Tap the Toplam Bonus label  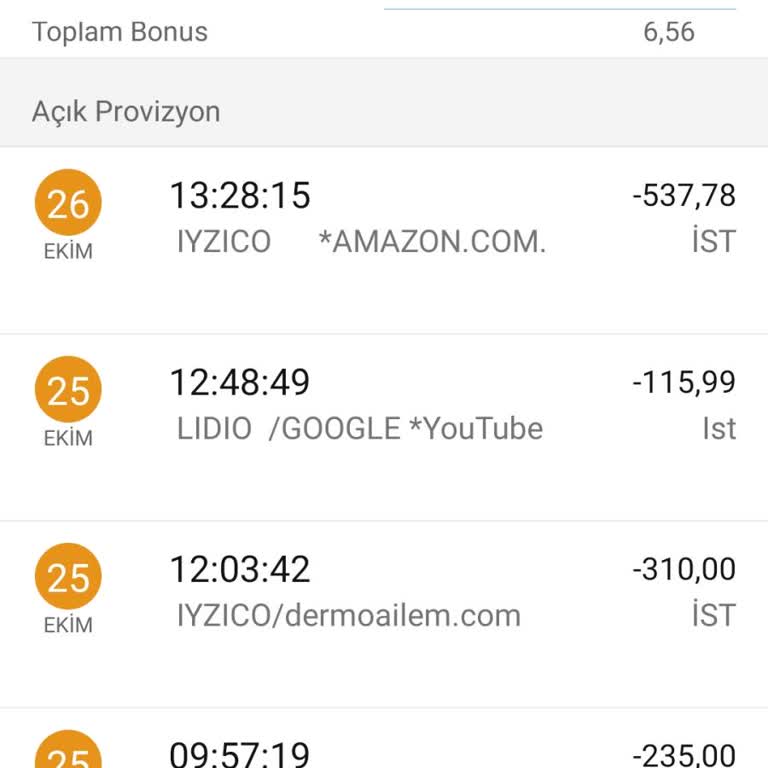click(120, 32)
